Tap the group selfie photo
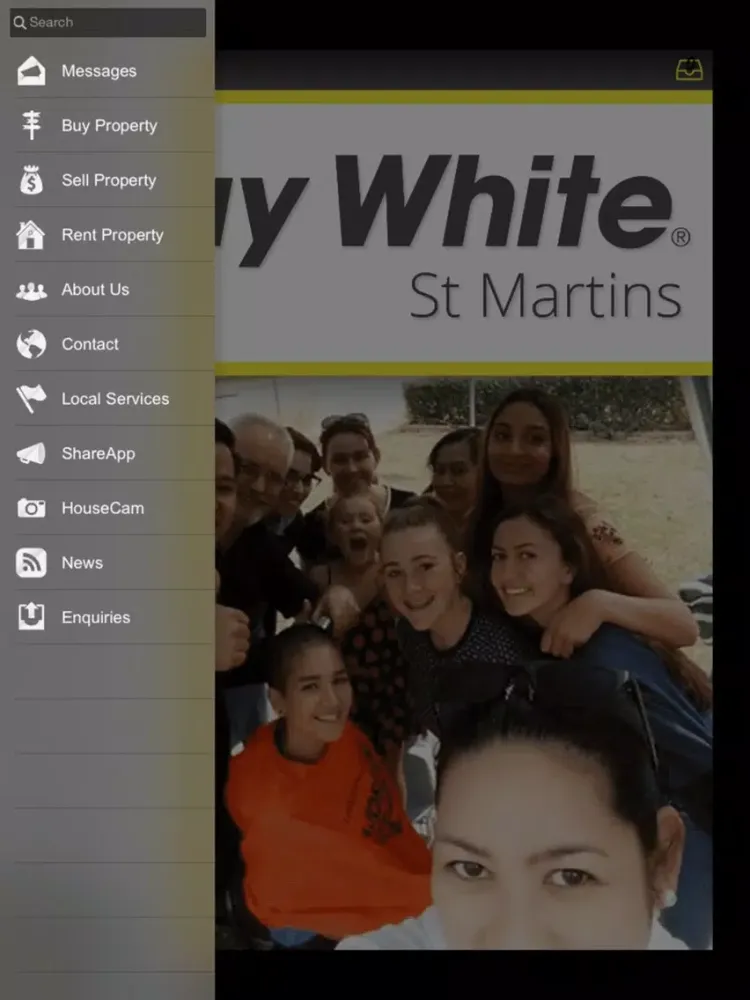 464,663
